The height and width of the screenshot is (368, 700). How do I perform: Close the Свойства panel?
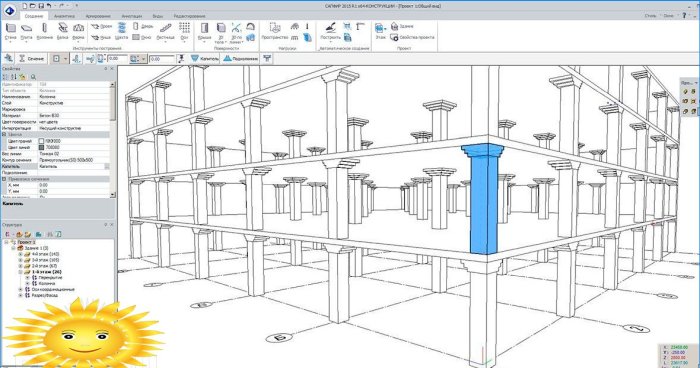pyautogui.click(x=112, y=69)
